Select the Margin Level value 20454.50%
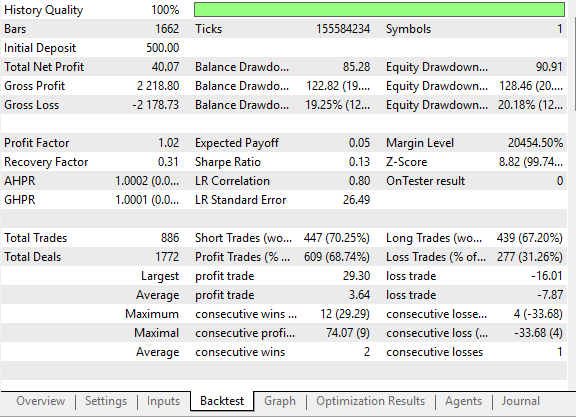The height and width of the screenshot is (417, 576). coord(535,143)
